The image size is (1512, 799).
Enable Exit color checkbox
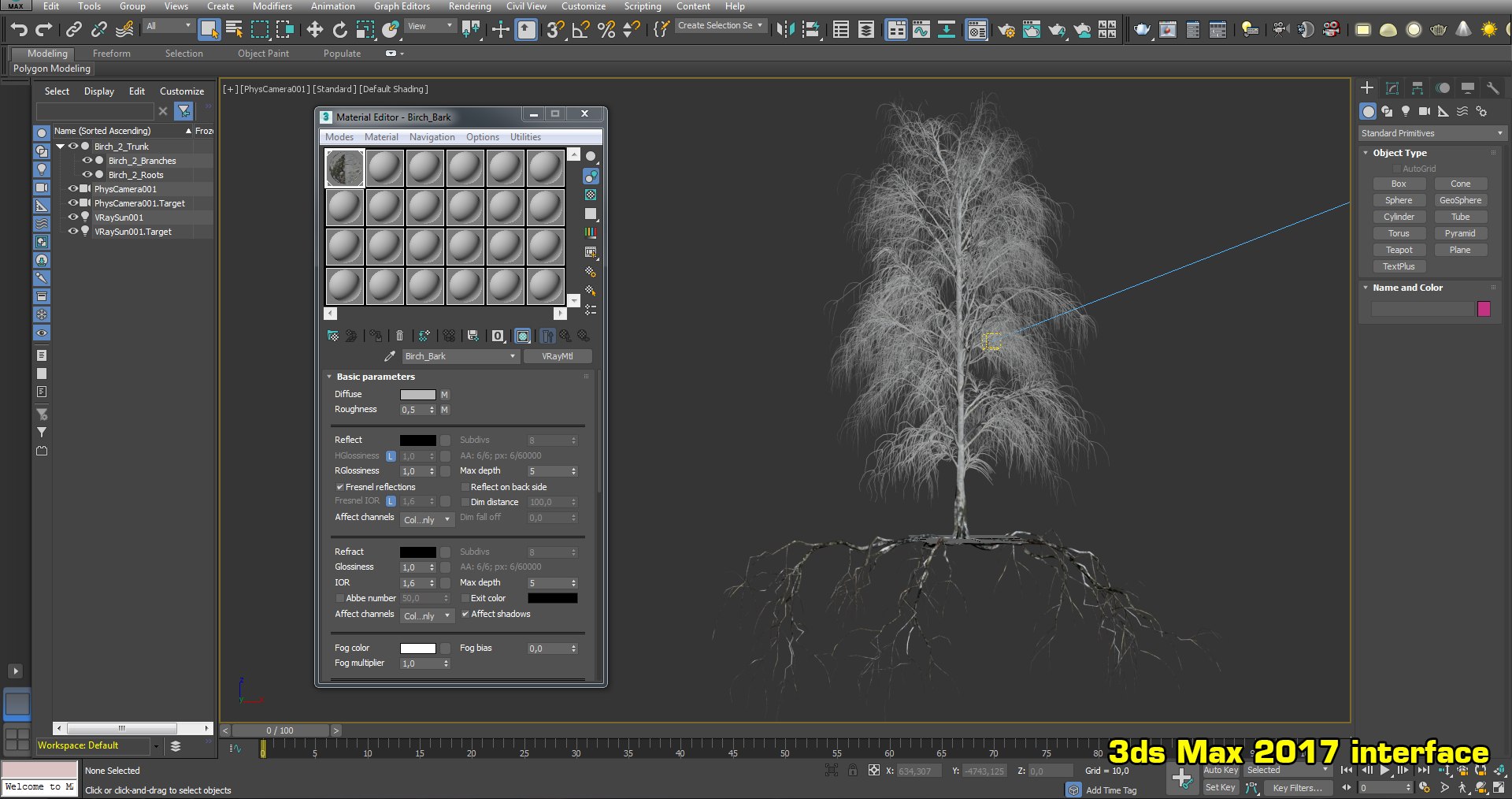(465, 598)
